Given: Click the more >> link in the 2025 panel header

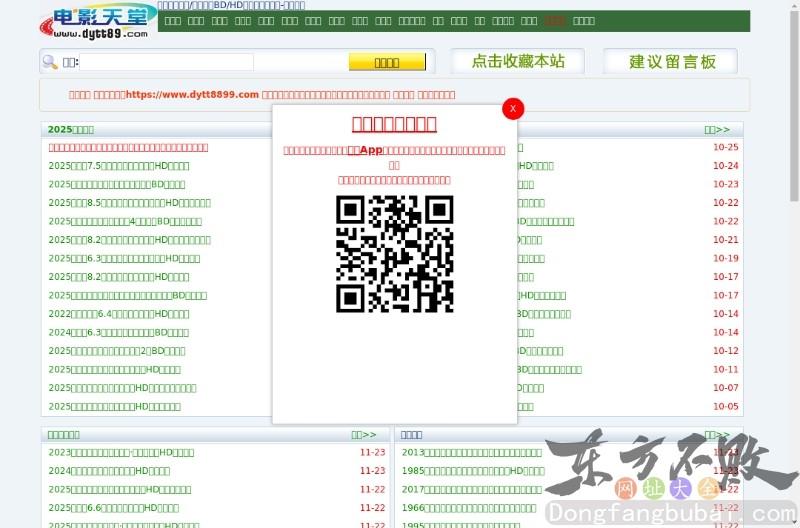Looking at the screenshot, I should (x=717, y=130).
